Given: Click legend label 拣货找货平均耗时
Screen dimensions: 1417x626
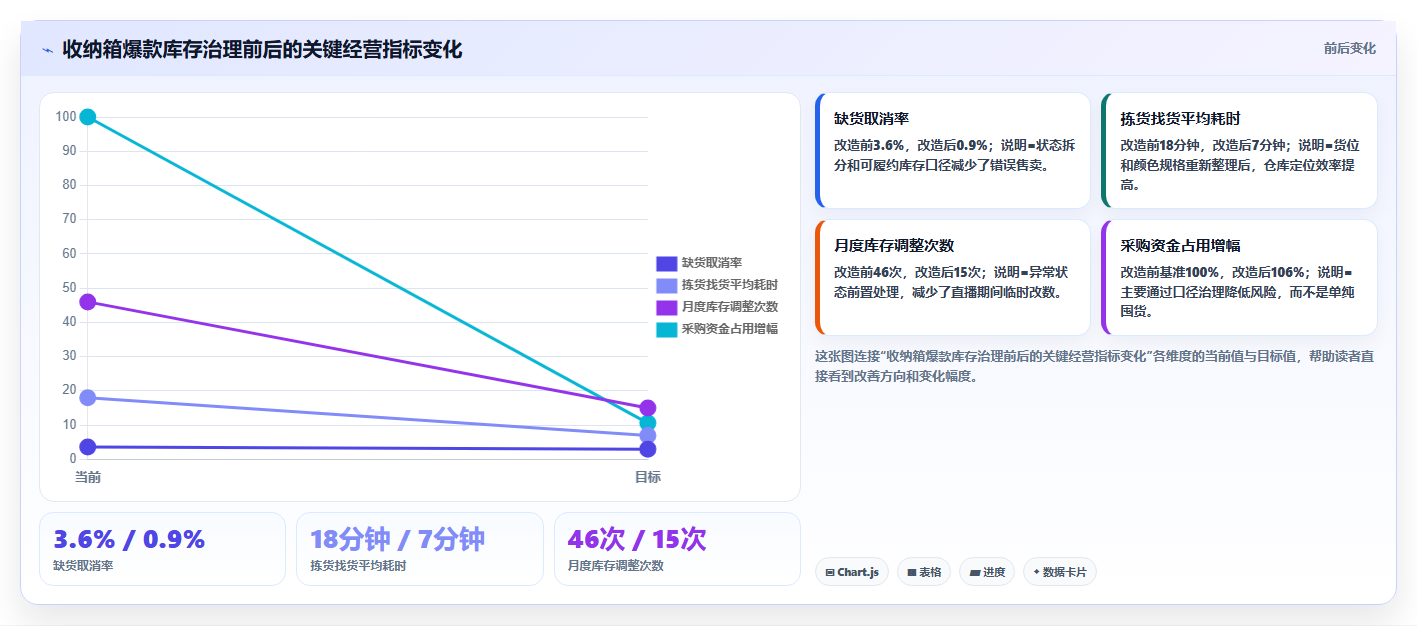Looking at the screenshot, I should coord(730,285).
